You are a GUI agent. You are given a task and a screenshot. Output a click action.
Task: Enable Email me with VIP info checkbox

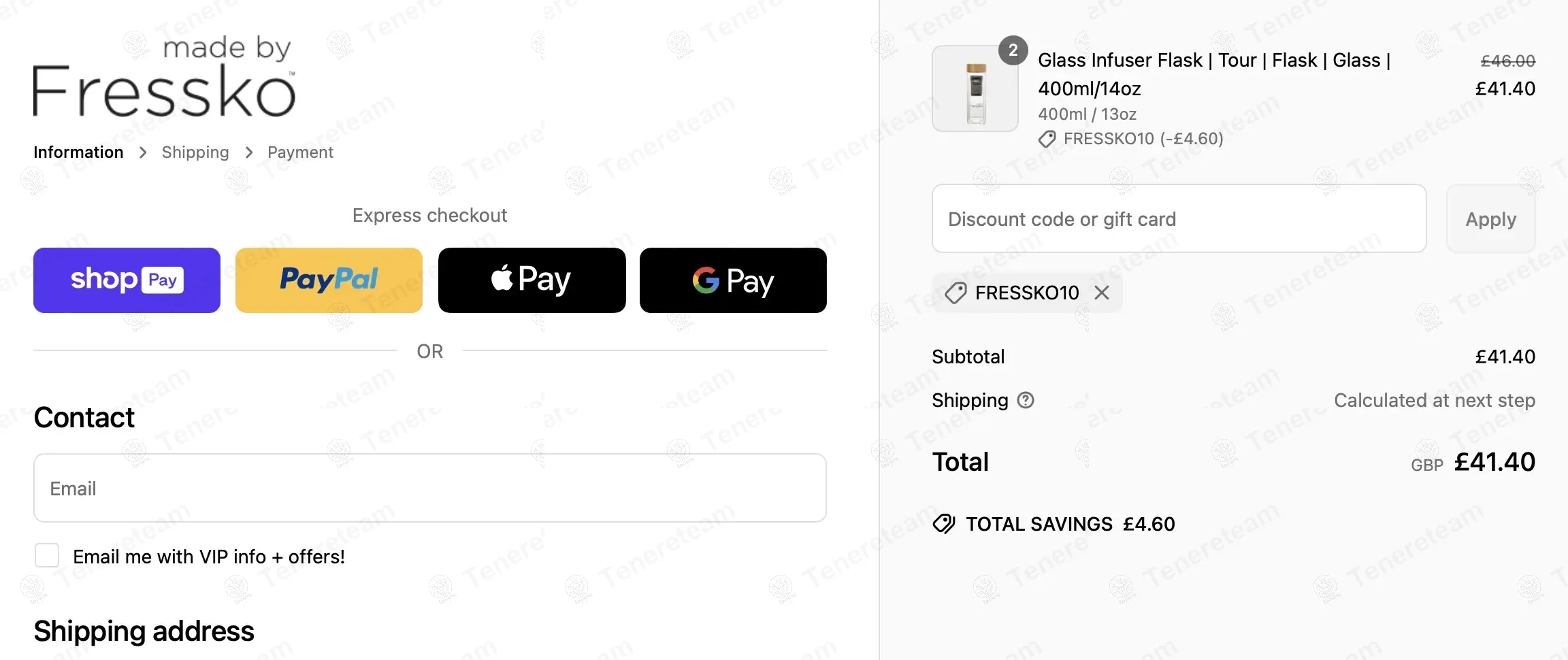click(47, 555)
